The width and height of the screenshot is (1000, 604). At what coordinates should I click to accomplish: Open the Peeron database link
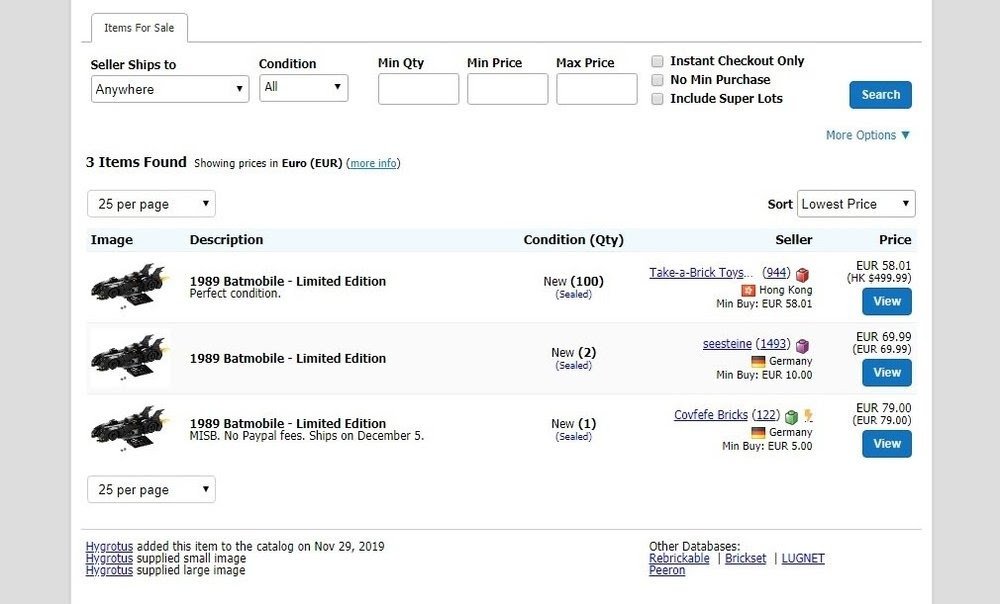tap(667, 570)
